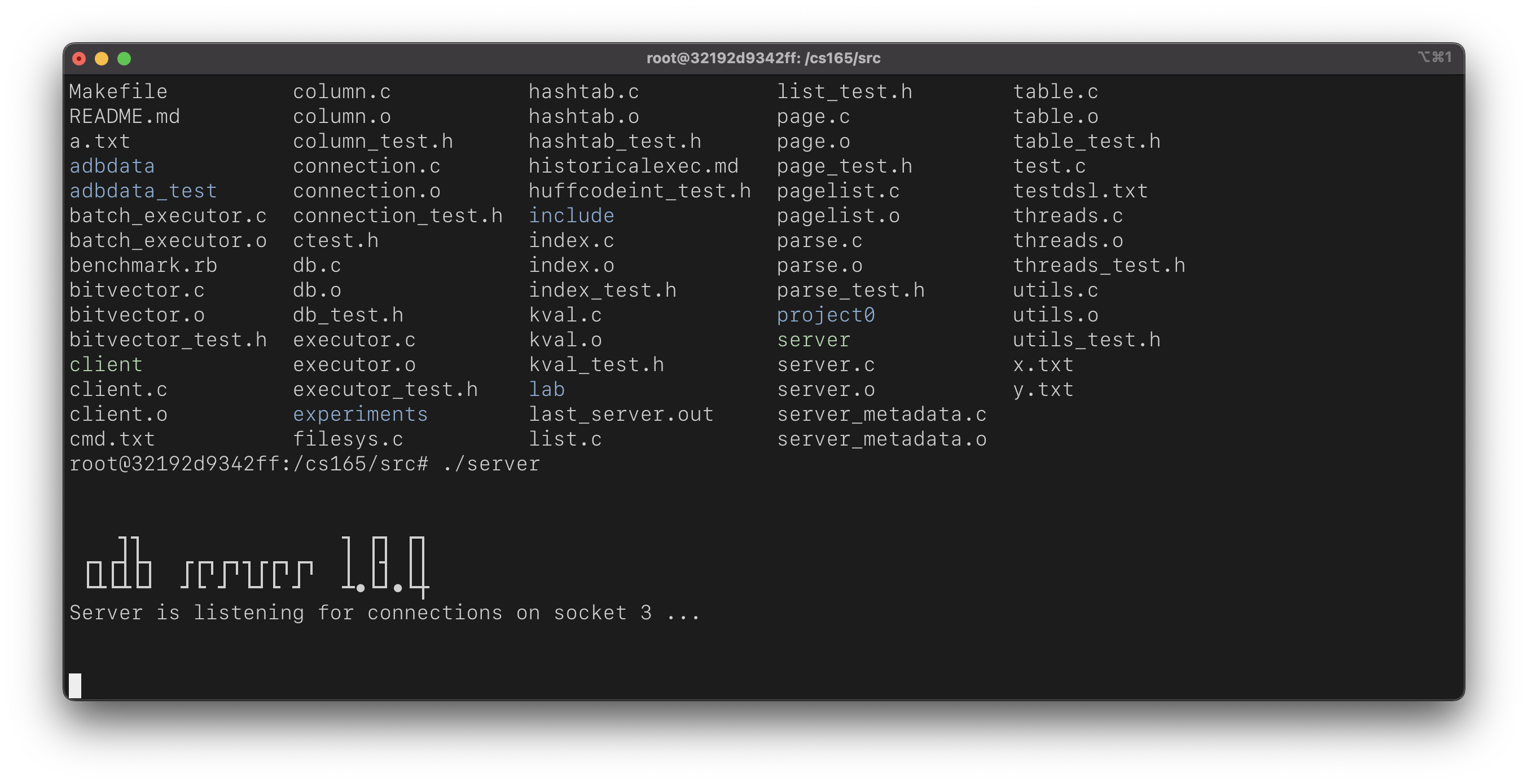Select the experiments directory name
1528x784 pixels.
coord(361,415)
